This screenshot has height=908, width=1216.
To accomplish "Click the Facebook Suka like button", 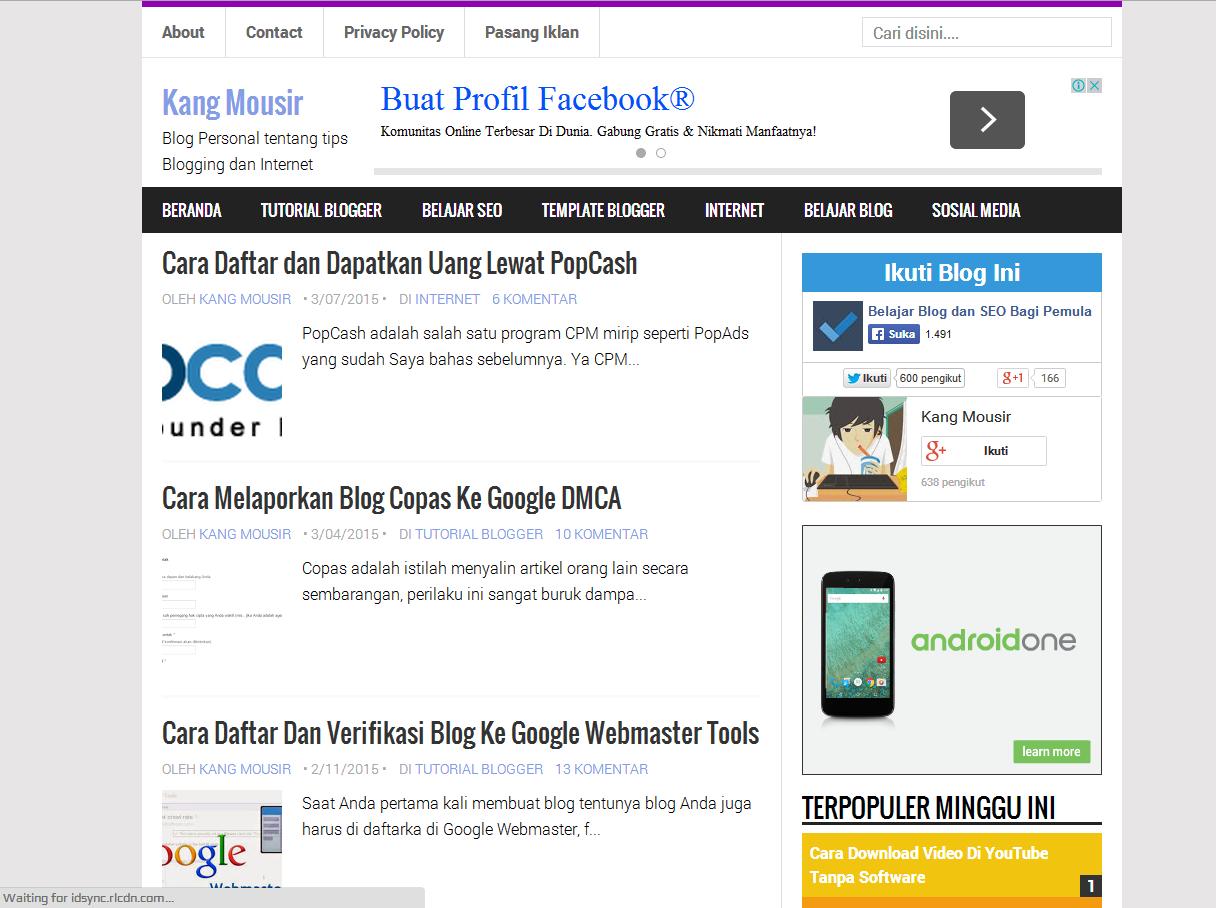I will pyautogui.click(x=894, y=334).
